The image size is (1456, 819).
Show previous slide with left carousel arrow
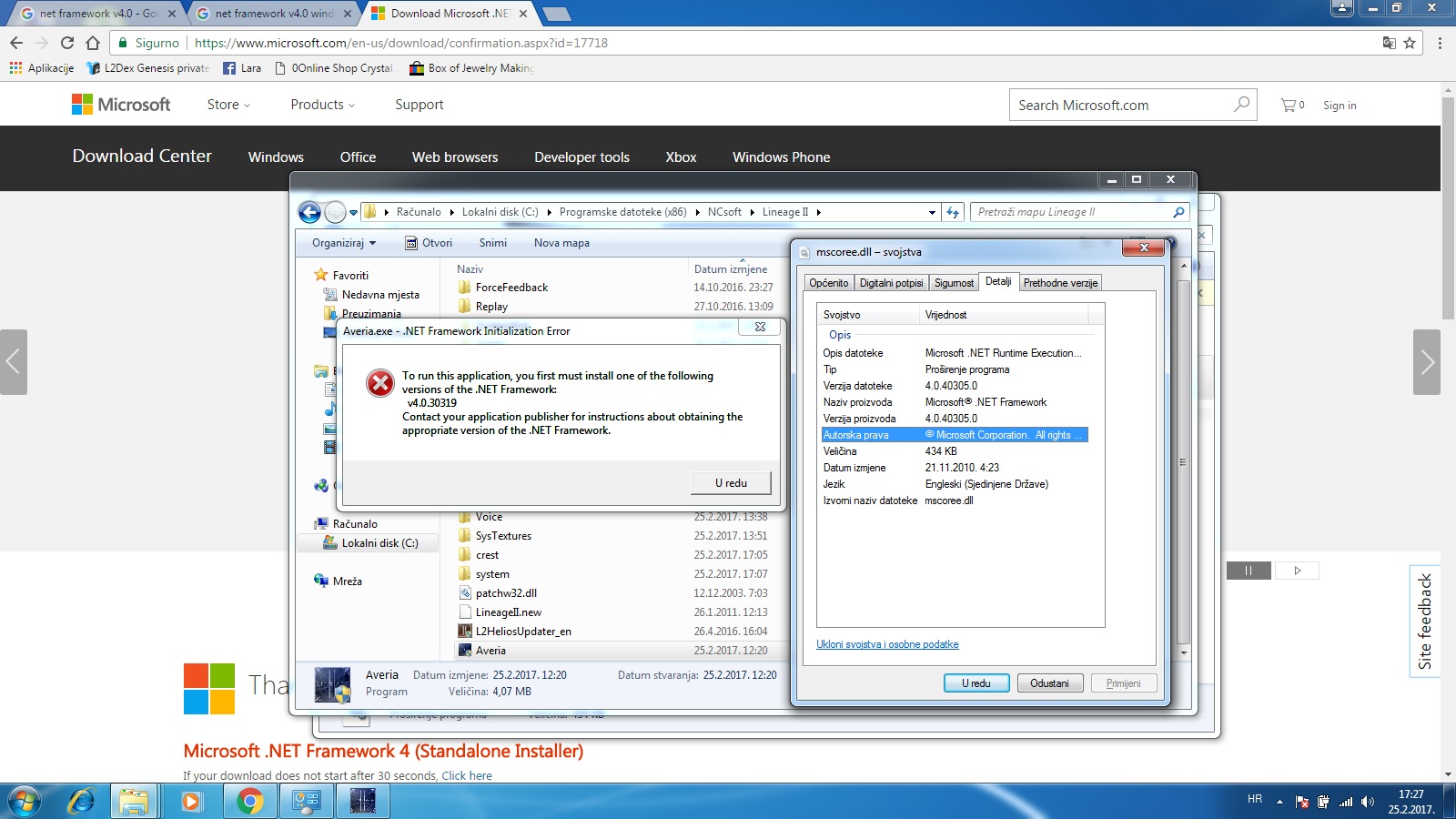[x=13, y=361]
